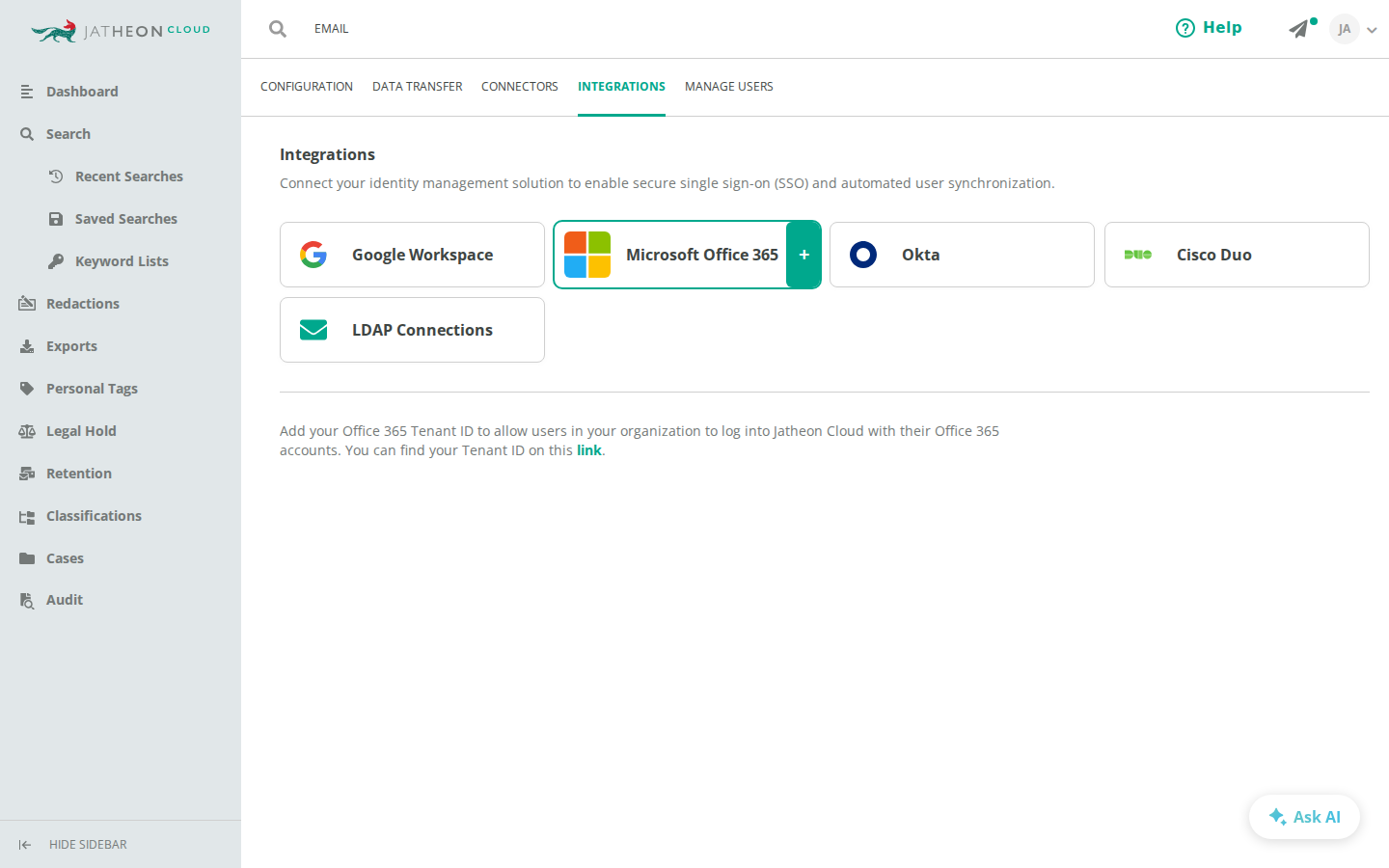Click the Okta circle logo

[x=863, y=255]
